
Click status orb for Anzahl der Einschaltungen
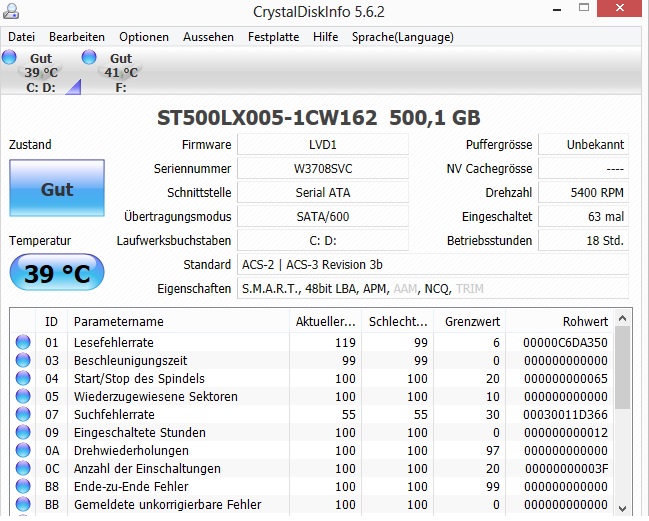(x=23, y=468)
